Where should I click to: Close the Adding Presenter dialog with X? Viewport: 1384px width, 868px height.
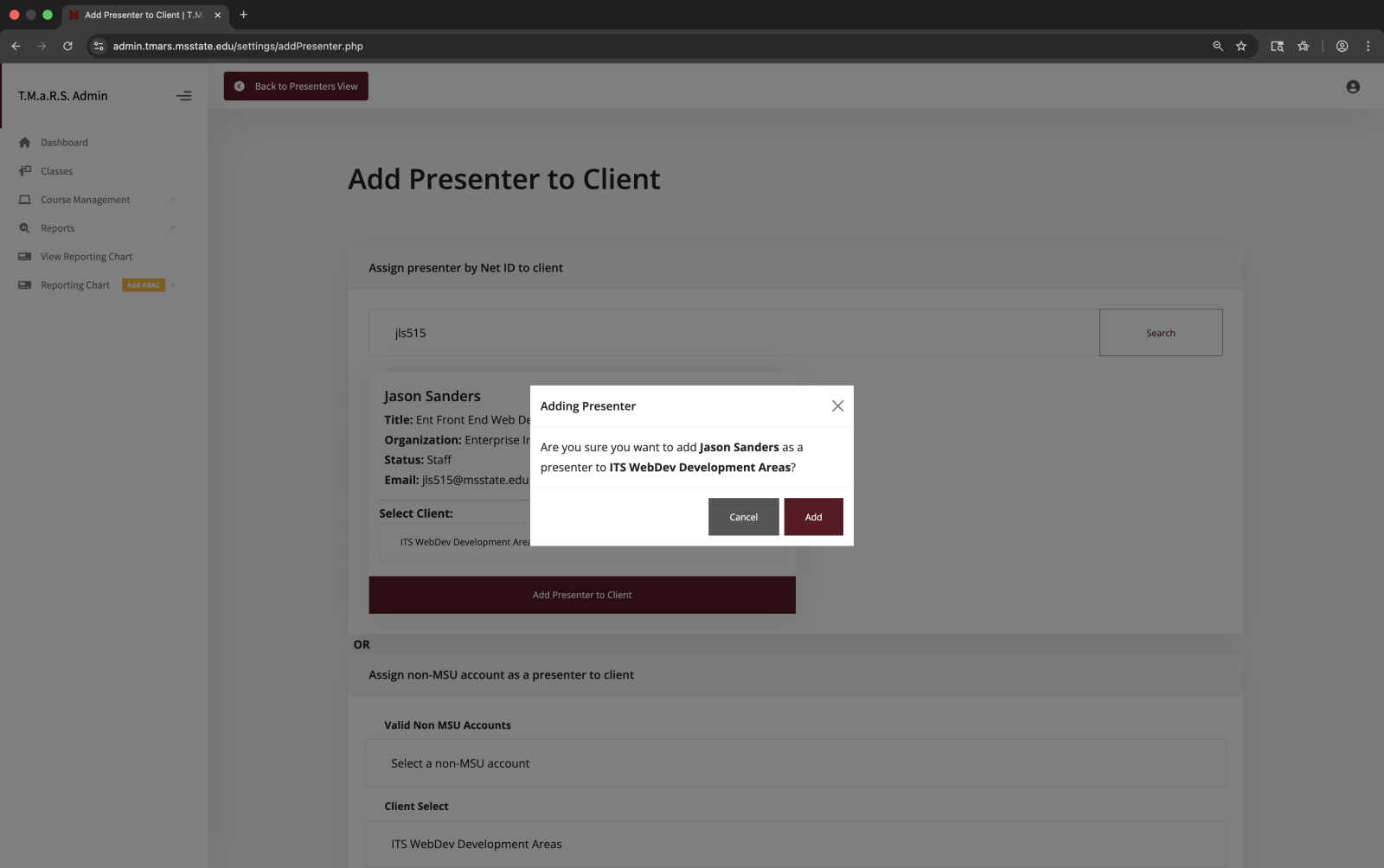(836, 405)
